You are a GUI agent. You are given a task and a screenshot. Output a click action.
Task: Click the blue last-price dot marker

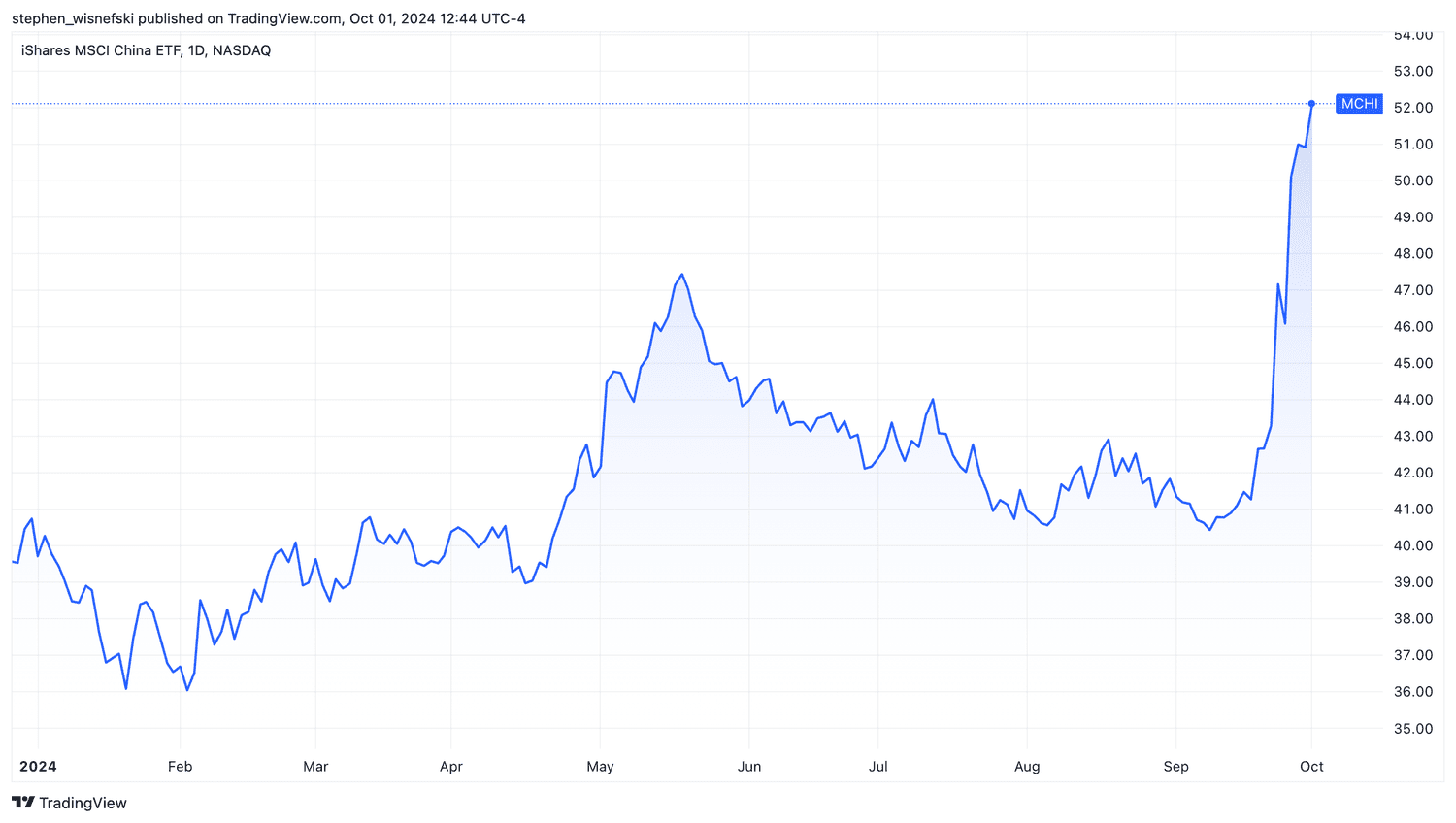[x=1311, y=104]
